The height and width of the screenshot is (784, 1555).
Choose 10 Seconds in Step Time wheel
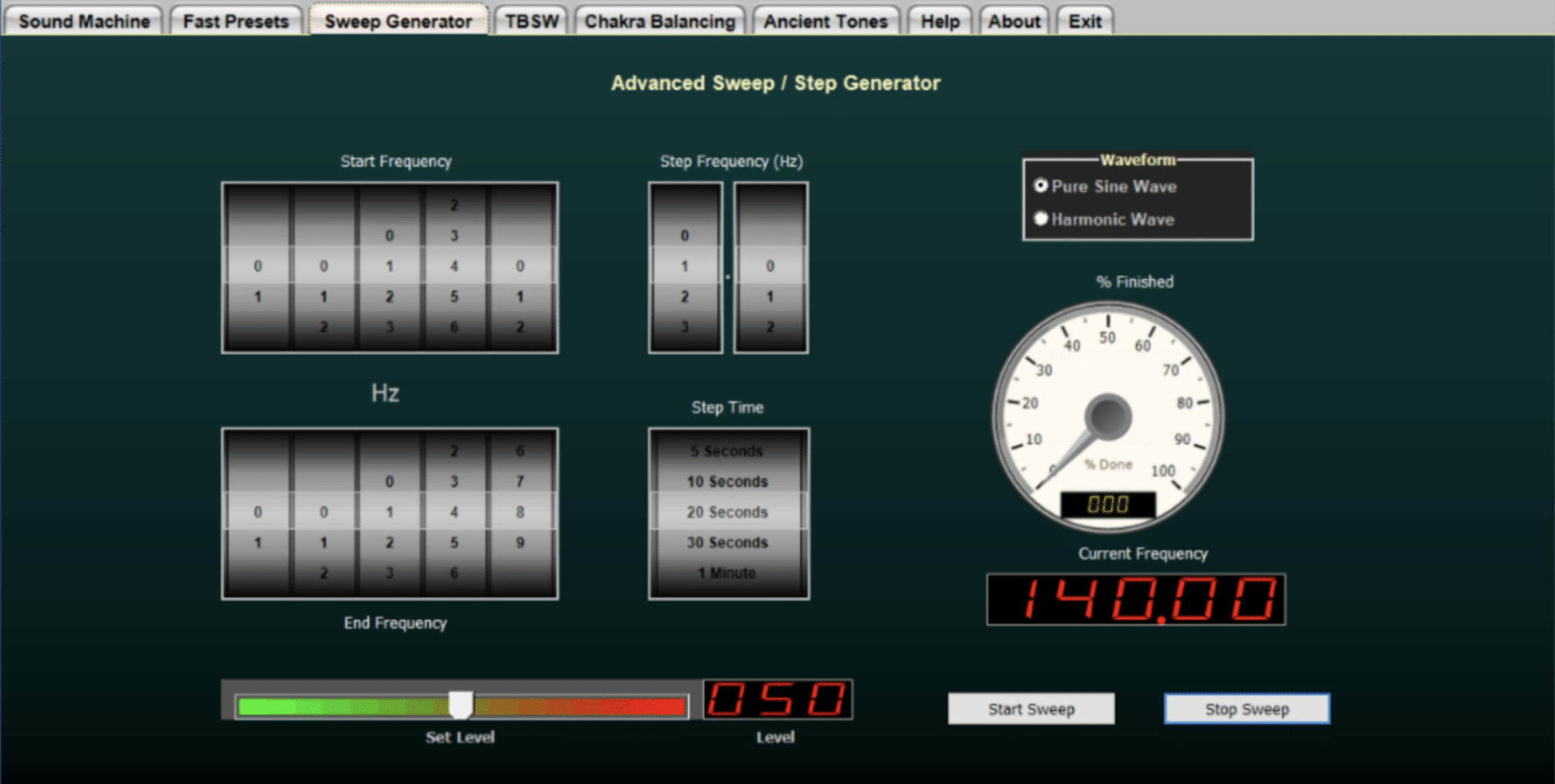[x=727, y=481]
